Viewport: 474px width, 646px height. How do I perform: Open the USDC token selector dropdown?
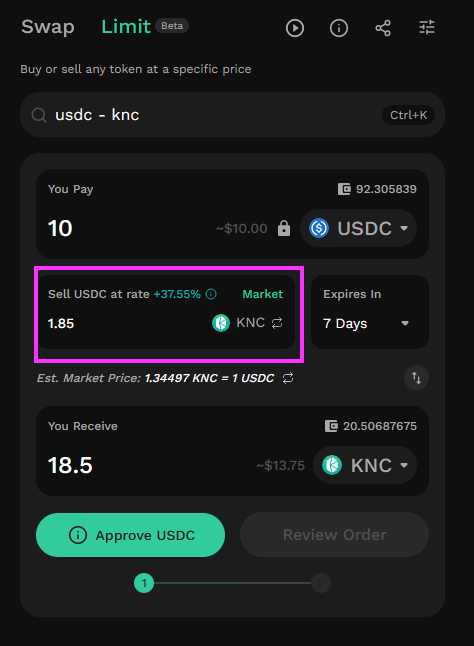359,228
